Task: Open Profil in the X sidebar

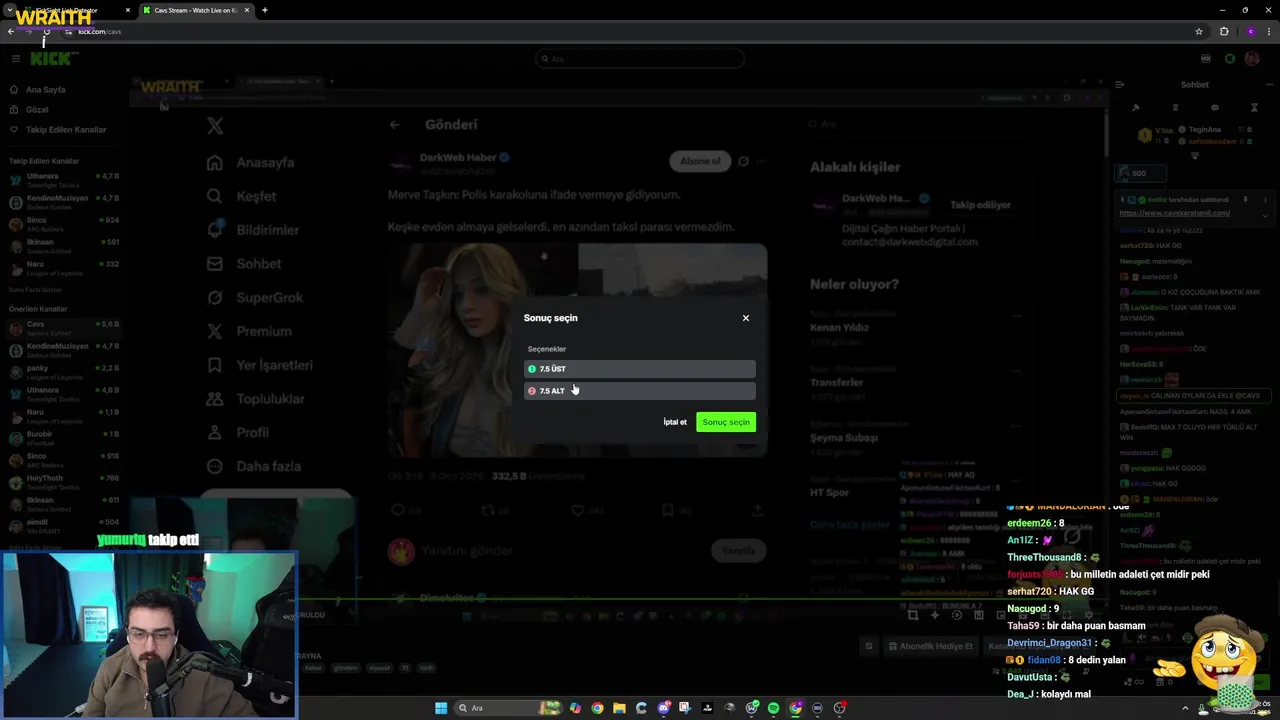Action: pyautogui.click(x=237, y=433)
